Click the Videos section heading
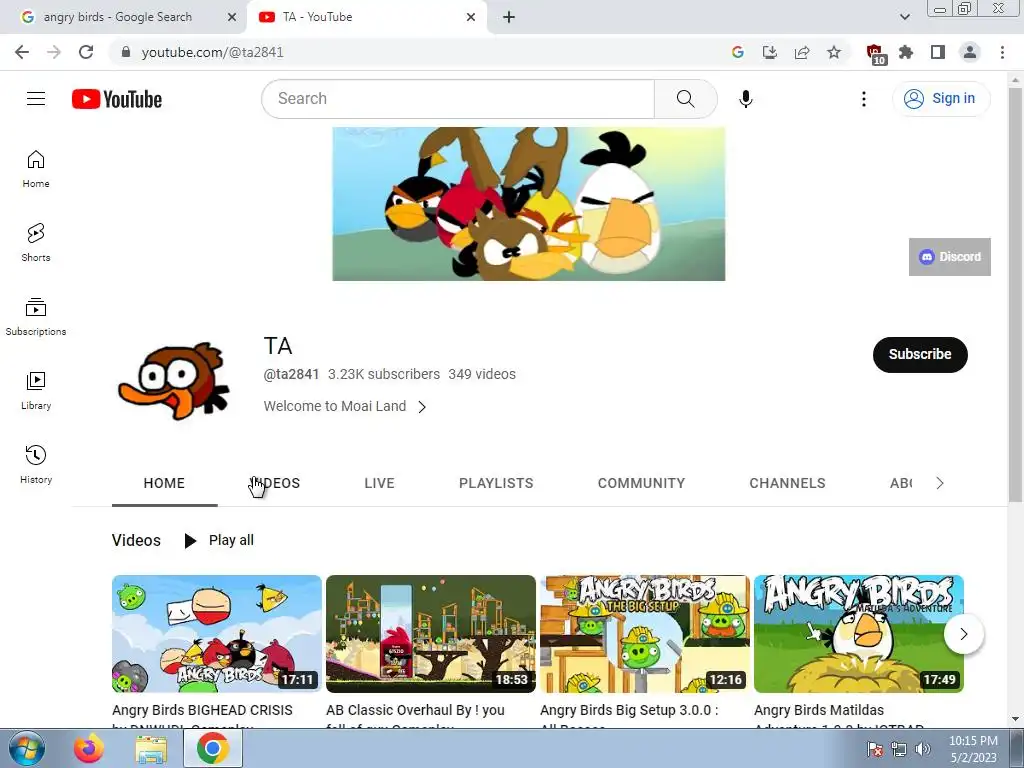1024x768 pixels. pyautogui.click(x=136, y=540)
